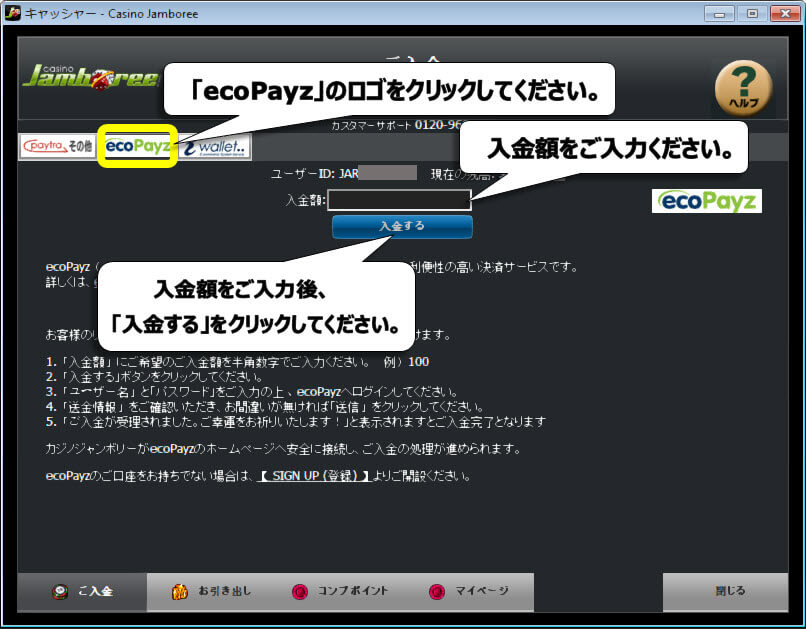
Task: Click instruction step 4 mentioning 送金情報
Action: (264, 407)
